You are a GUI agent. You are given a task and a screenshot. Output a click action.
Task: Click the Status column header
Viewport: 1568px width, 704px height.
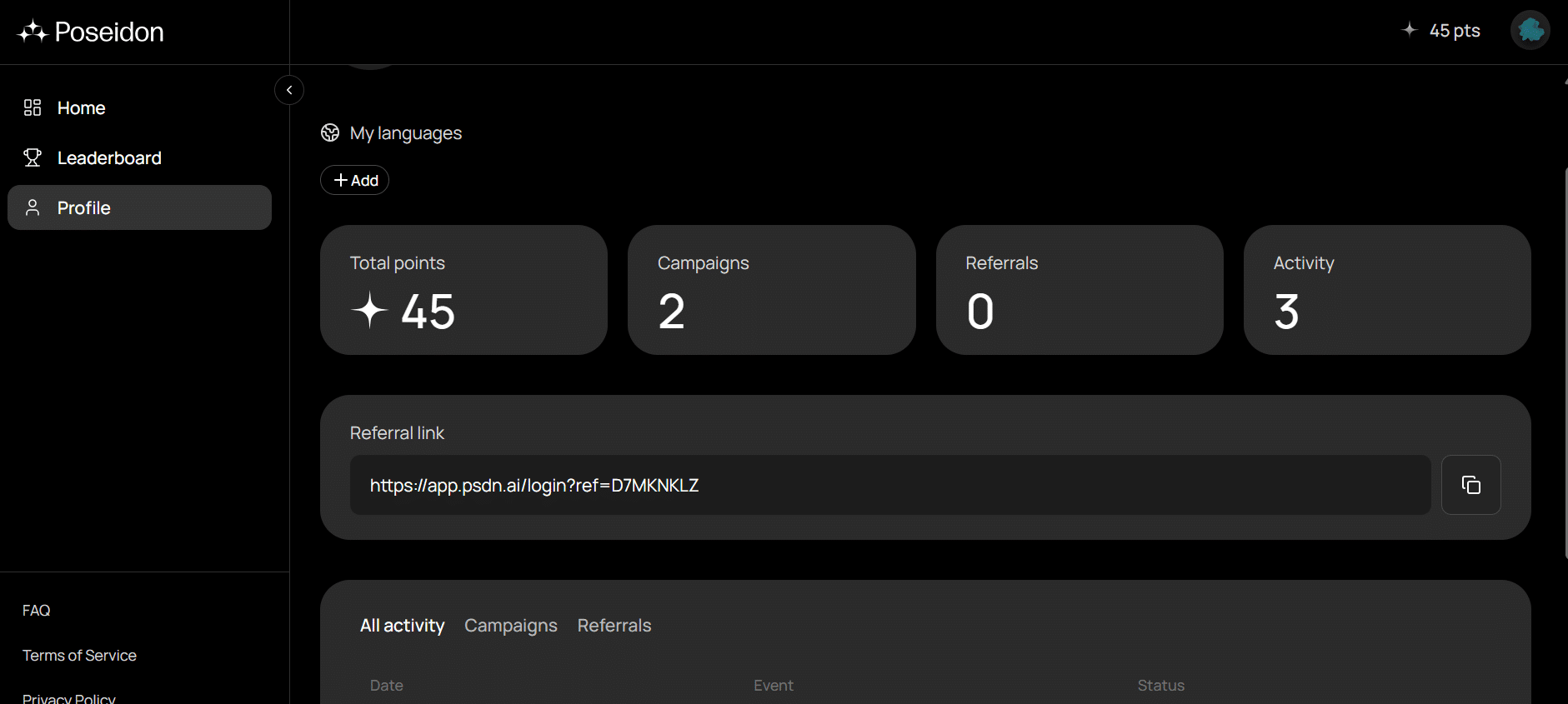click(1161, 686)
